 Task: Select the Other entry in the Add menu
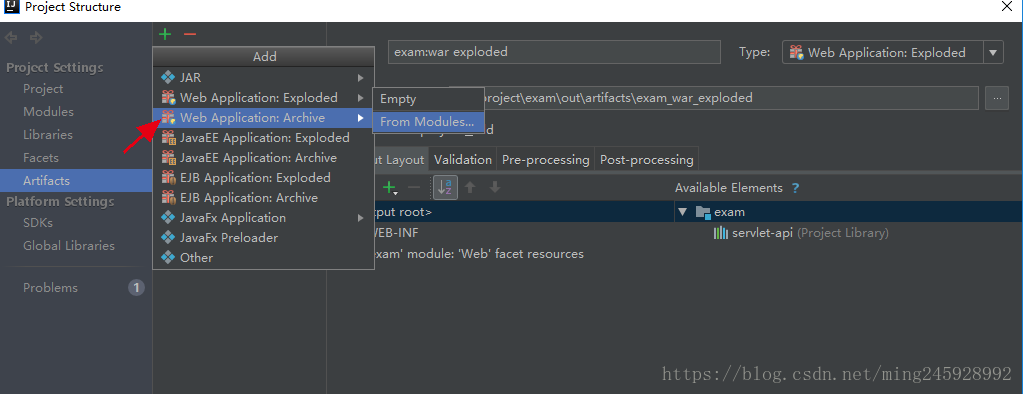pyautogui.click(x=263, y=258)
